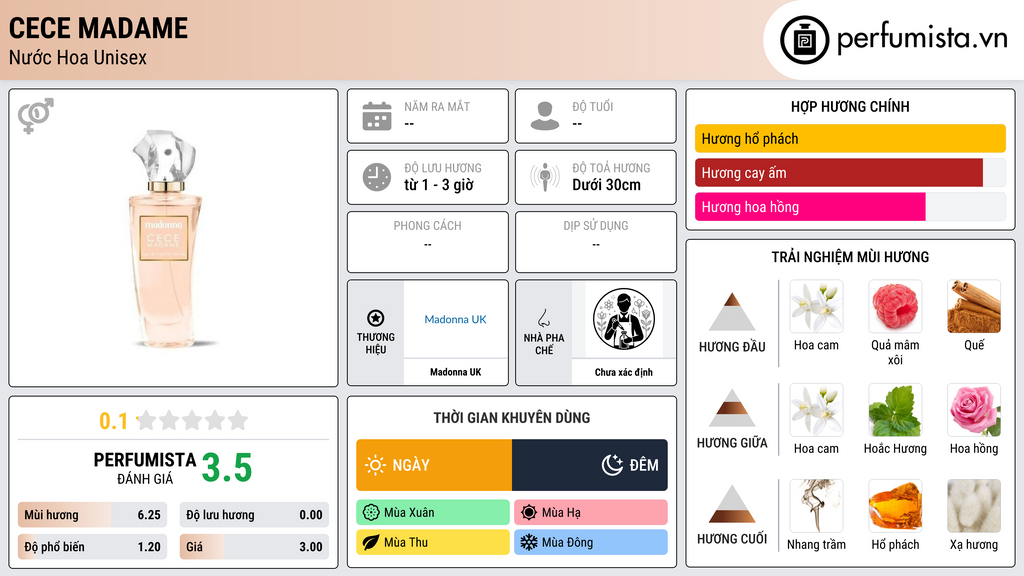Click the Độ lưu hương 0.00 rating bar

pos(254,515)
